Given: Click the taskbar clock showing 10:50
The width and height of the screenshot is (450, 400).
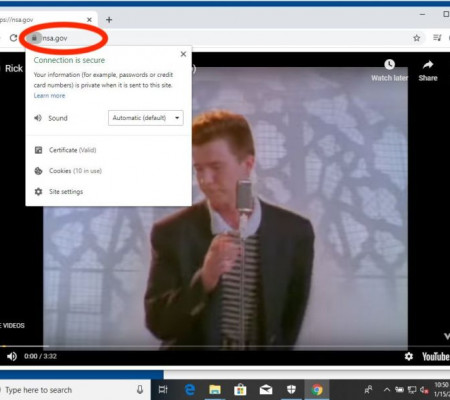Looking at the screenshot, I should coord(442,389).
